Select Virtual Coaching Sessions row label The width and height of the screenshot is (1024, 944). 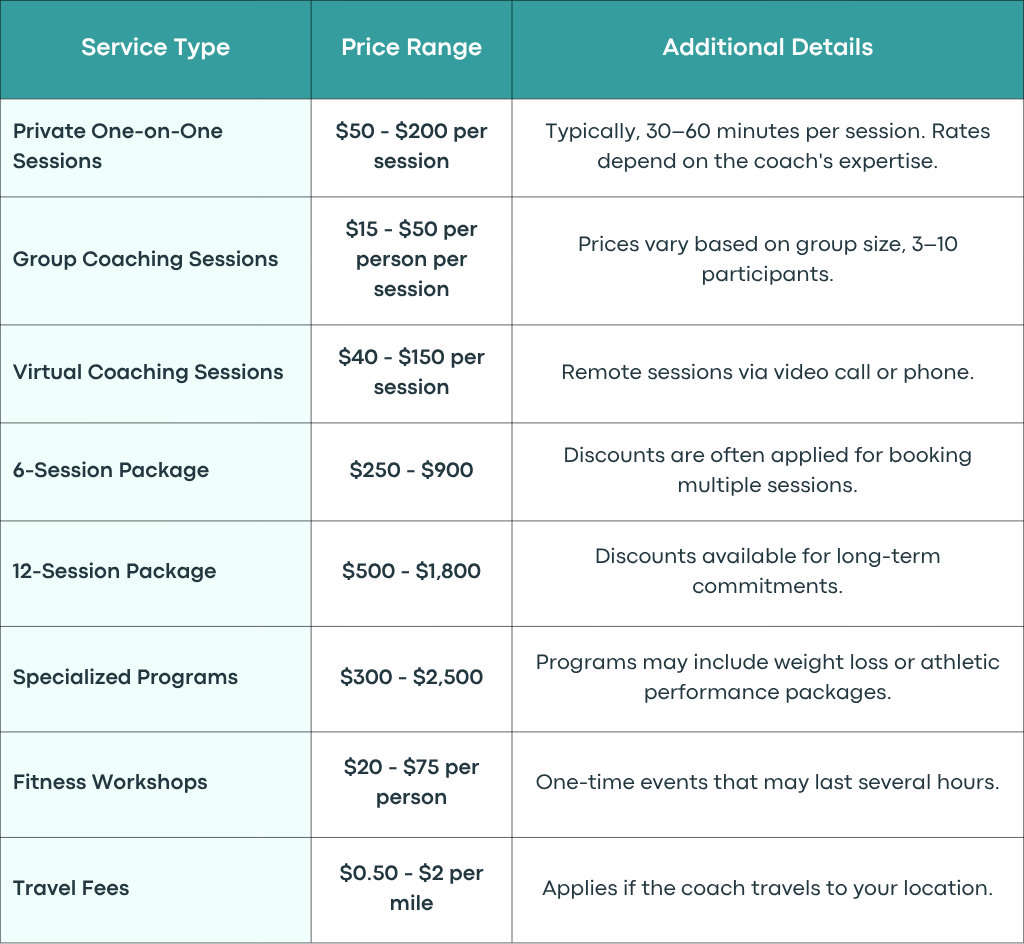[148, 372]
